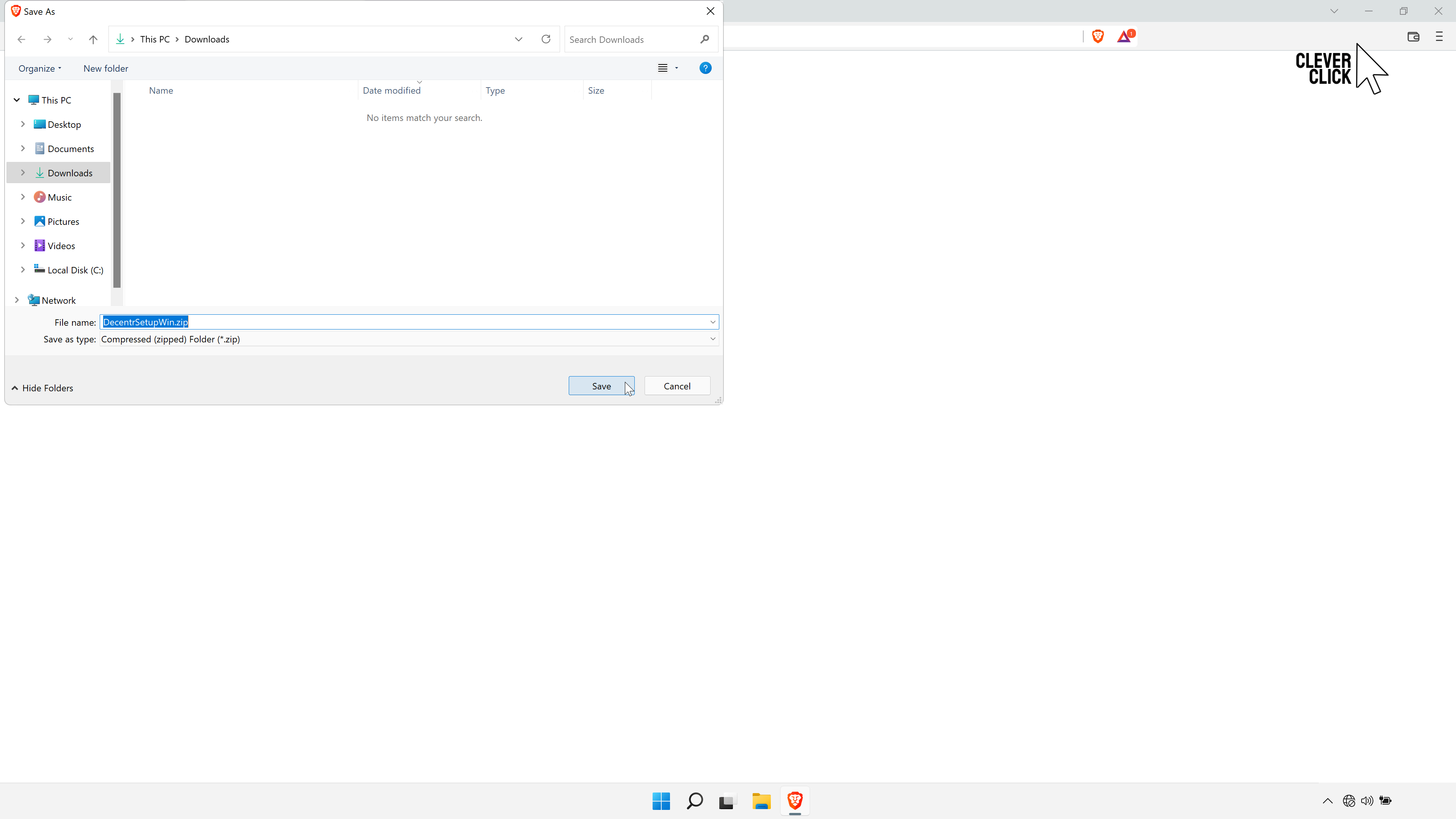Go up one folder level
The image size is (1456, 819).
93,39
